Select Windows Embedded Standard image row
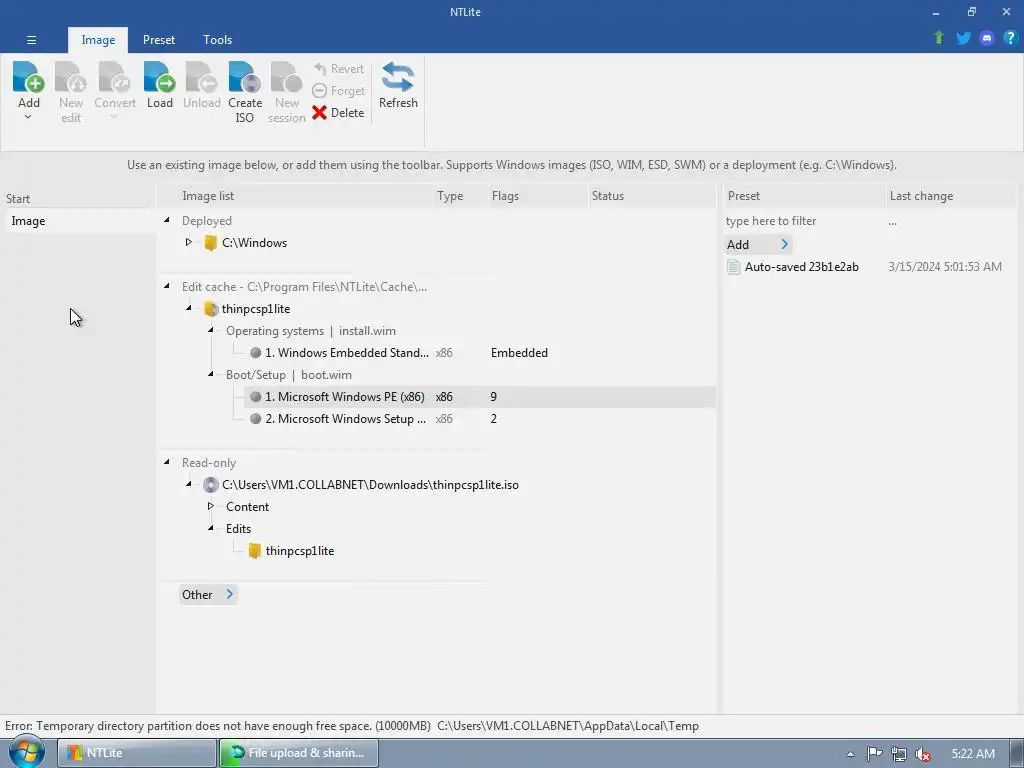Screen dimensions: 1024x768 pyautogui.click(x=346, y=353)
